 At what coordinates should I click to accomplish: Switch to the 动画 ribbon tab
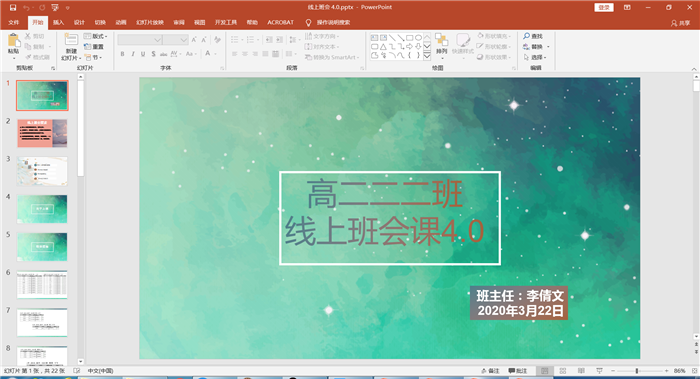pos(121,22)
